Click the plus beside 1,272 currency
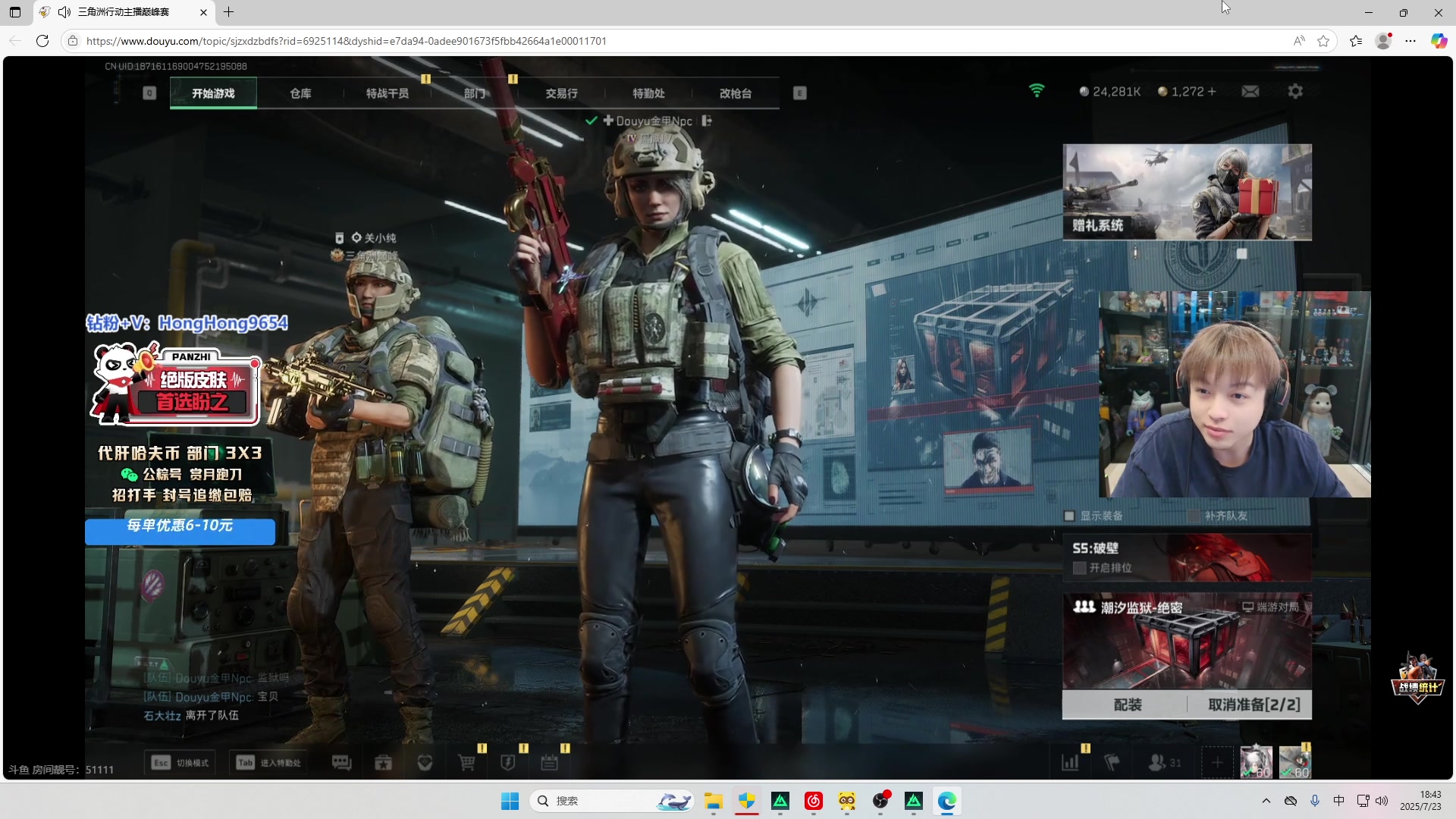Image resolution: width=1456 pixels, height=819 pixels. (1212, 92)
